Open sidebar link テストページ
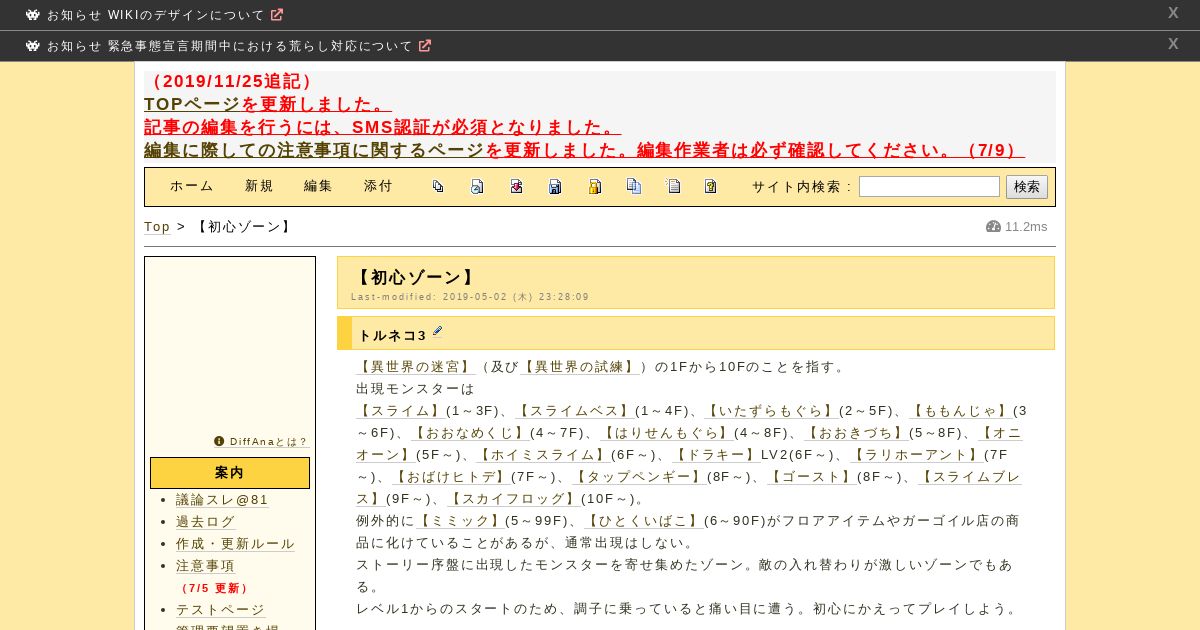The width and height of the screenshot is (1200, 630). point(220,610)
